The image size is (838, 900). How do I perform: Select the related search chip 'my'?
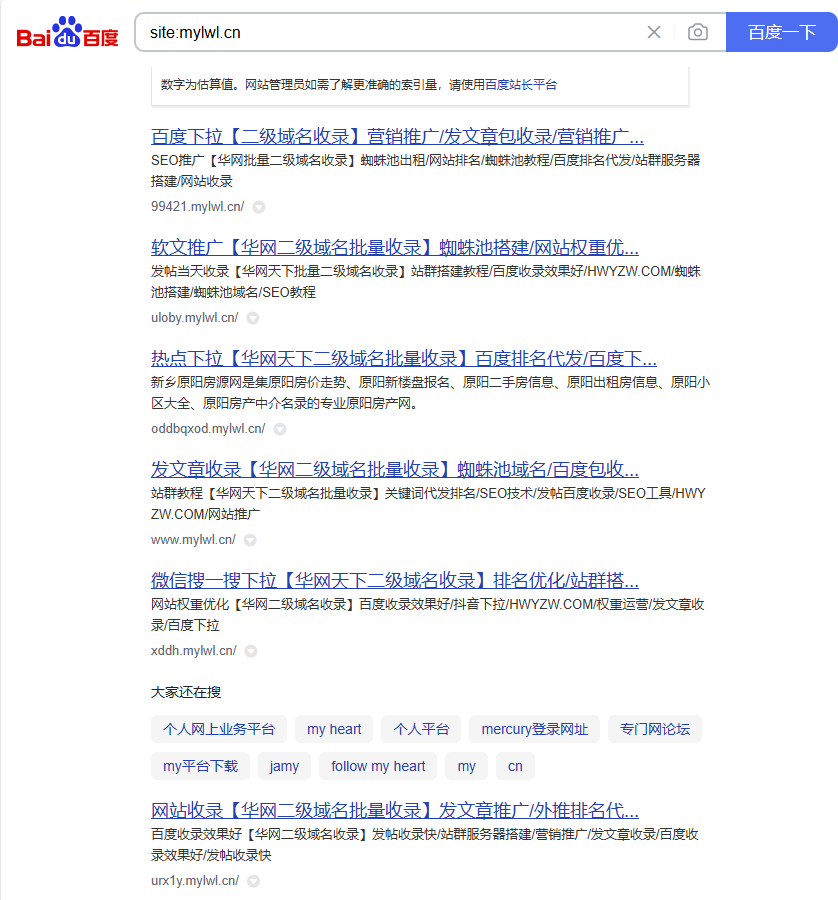pyautogui.click(x=467, y=766)
